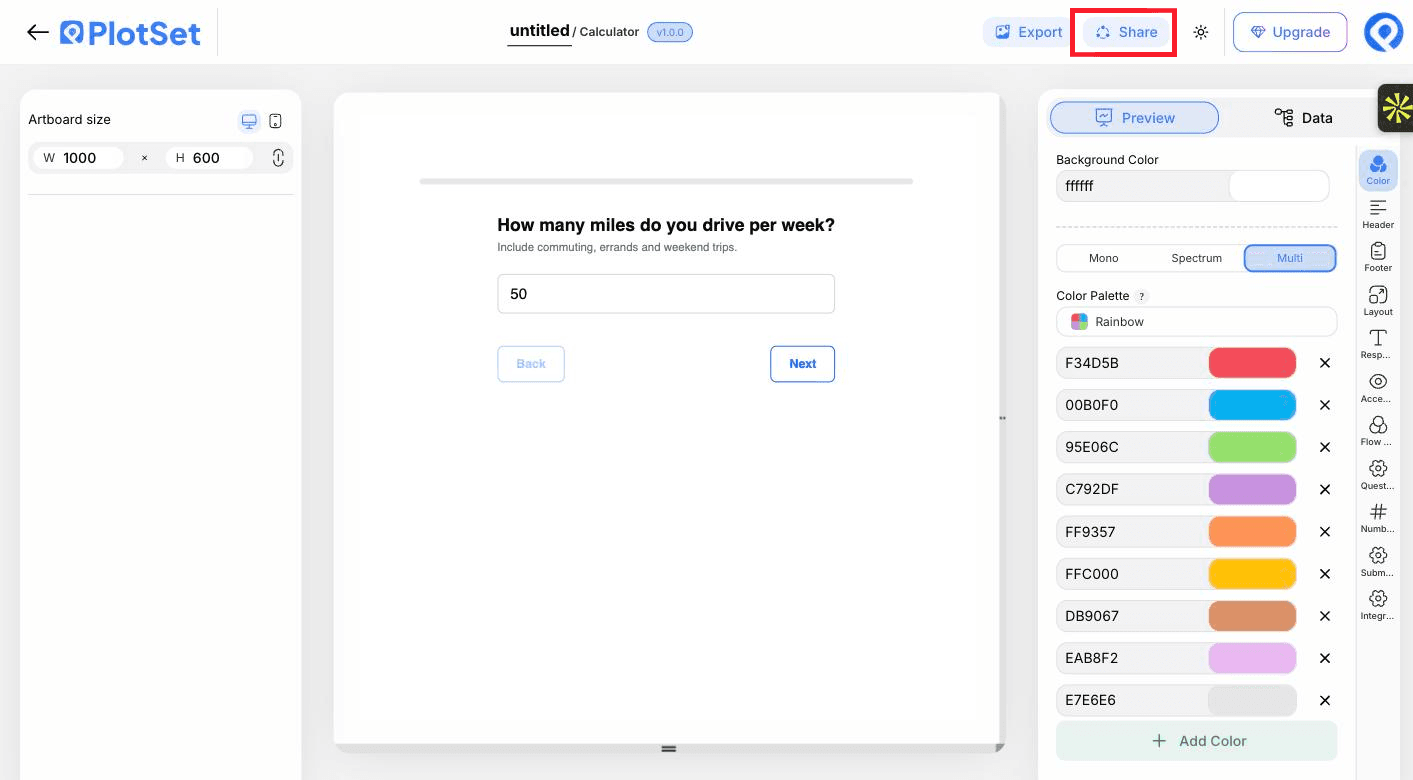The width and height of the screenshot is (1413, 780).
Task: Open the Footer settings icon
Action: [1378, 257]
